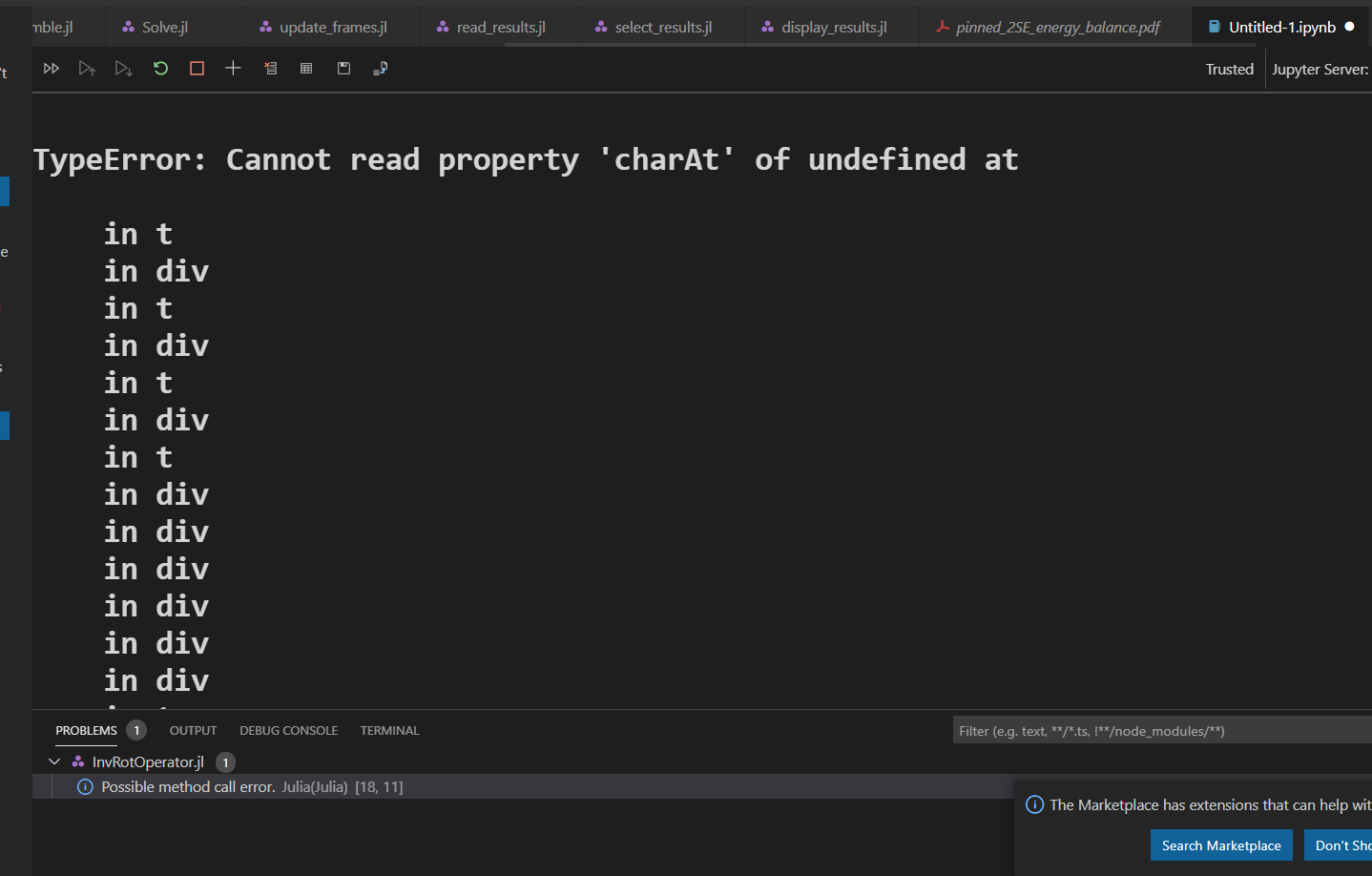Clear all cell outputs
This screenshot has width=1372, height=876.
(x=270, y=68)
